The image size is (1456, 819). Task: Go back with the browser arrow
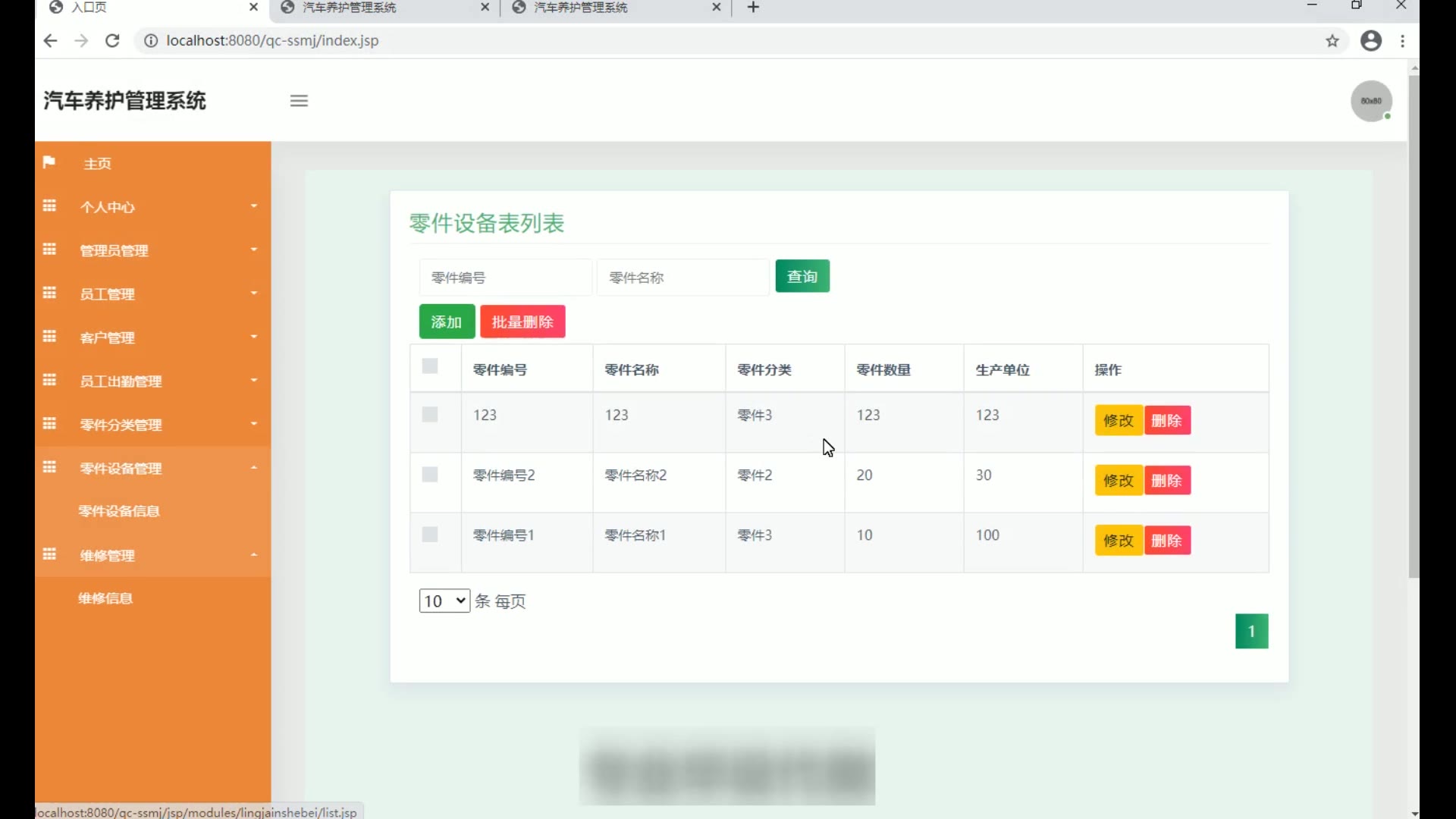50,41
